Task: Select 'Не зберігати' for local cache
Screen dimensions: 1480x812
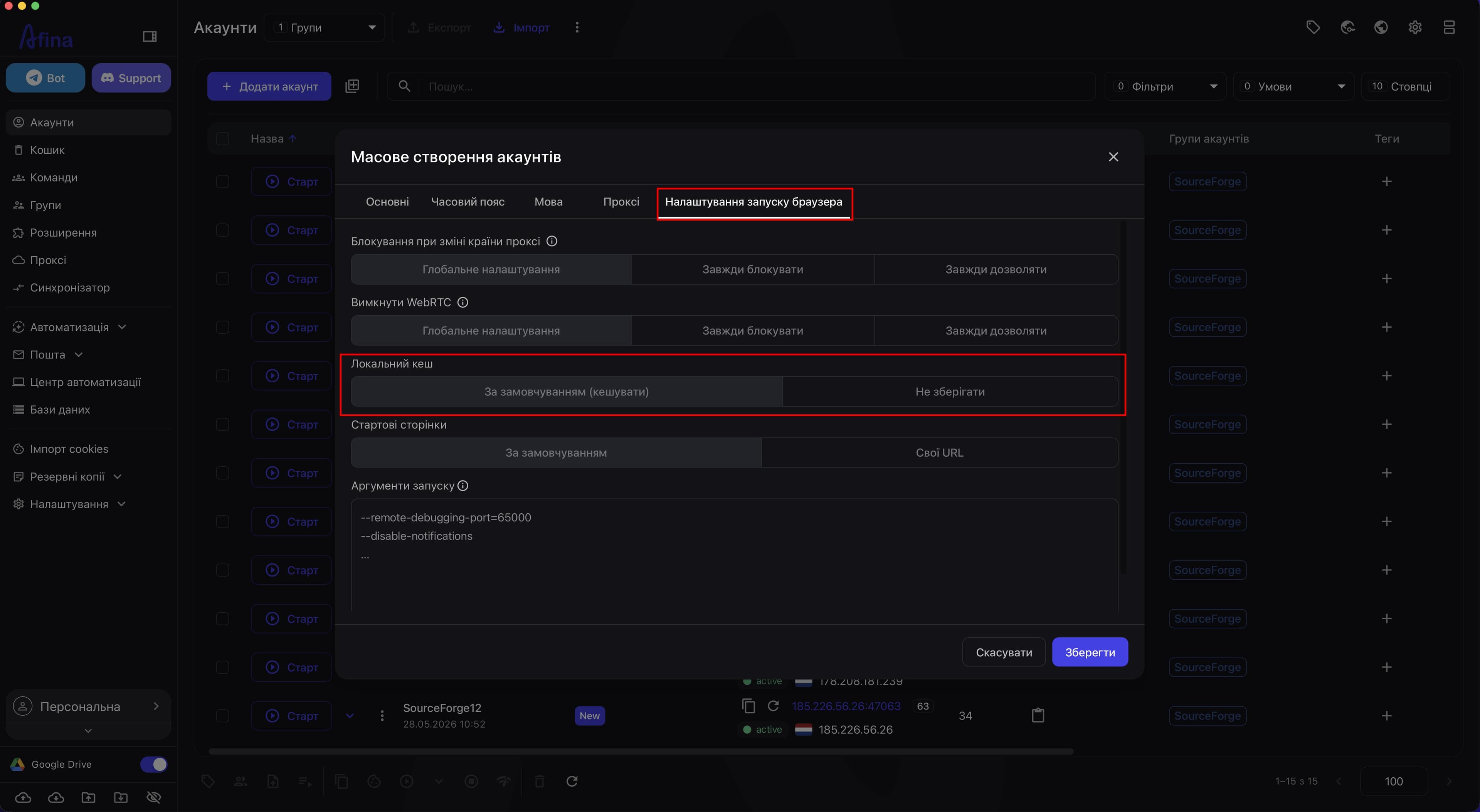Action: point(950,391)
